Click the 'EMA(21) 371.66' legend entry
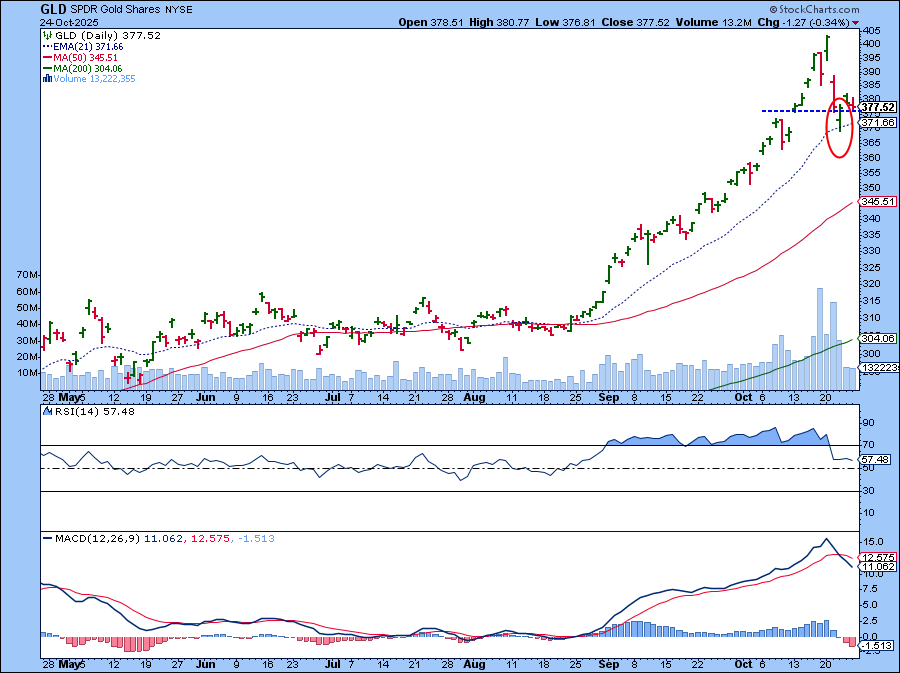The width and height of the screenshot is (900, 673). coord(88,46)
